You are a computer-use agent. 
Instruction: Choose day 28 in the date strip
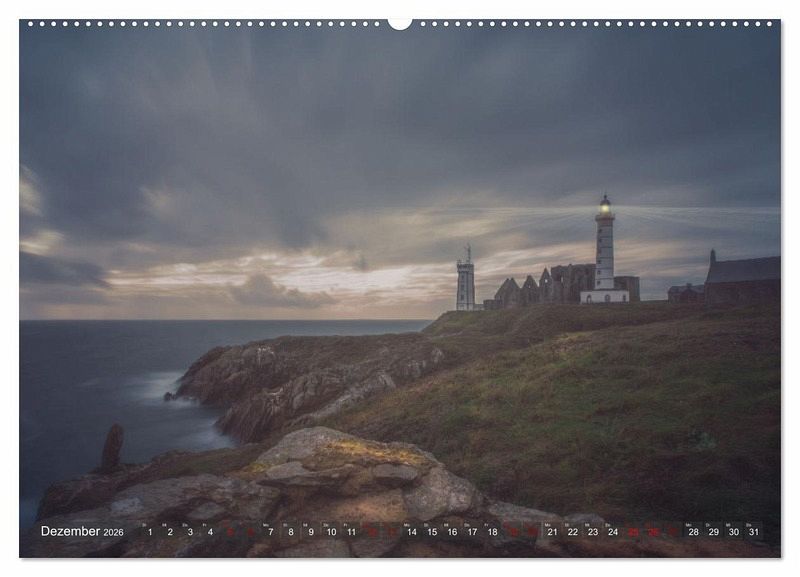tap(693, 532)
